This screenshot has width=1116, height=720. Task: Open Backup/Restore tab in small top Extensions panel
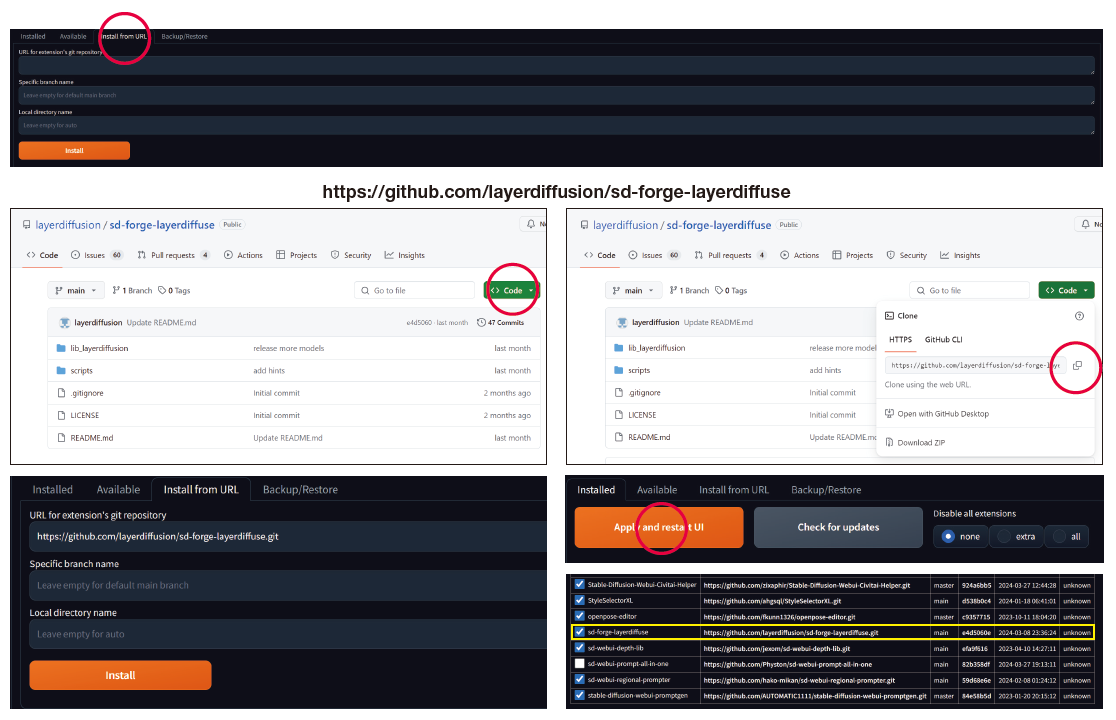[x=184, y=36]
